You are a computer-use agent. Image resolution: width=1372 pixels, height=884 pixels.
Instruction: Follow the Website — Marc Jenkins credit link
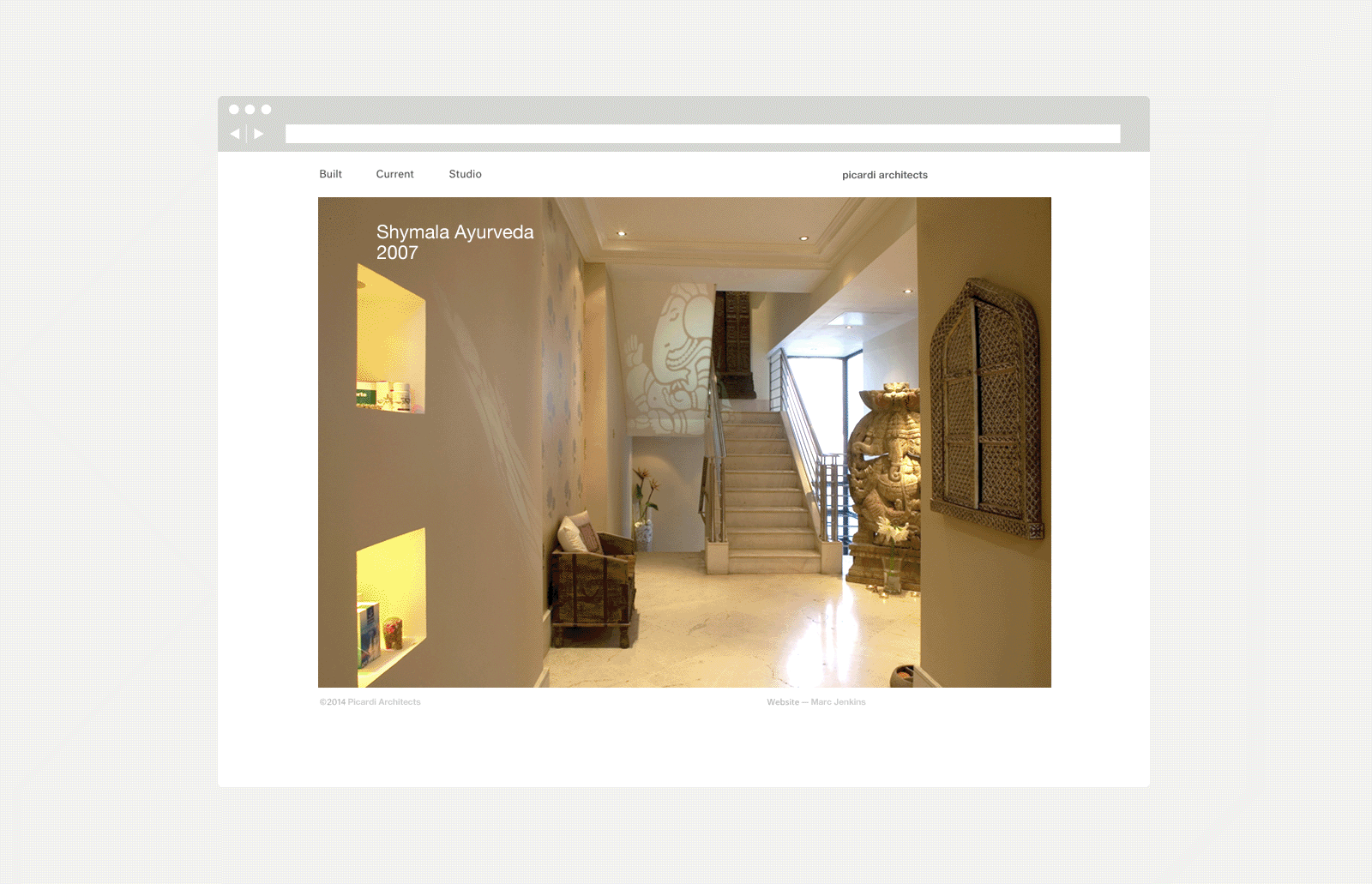click(x=816, y=701)
